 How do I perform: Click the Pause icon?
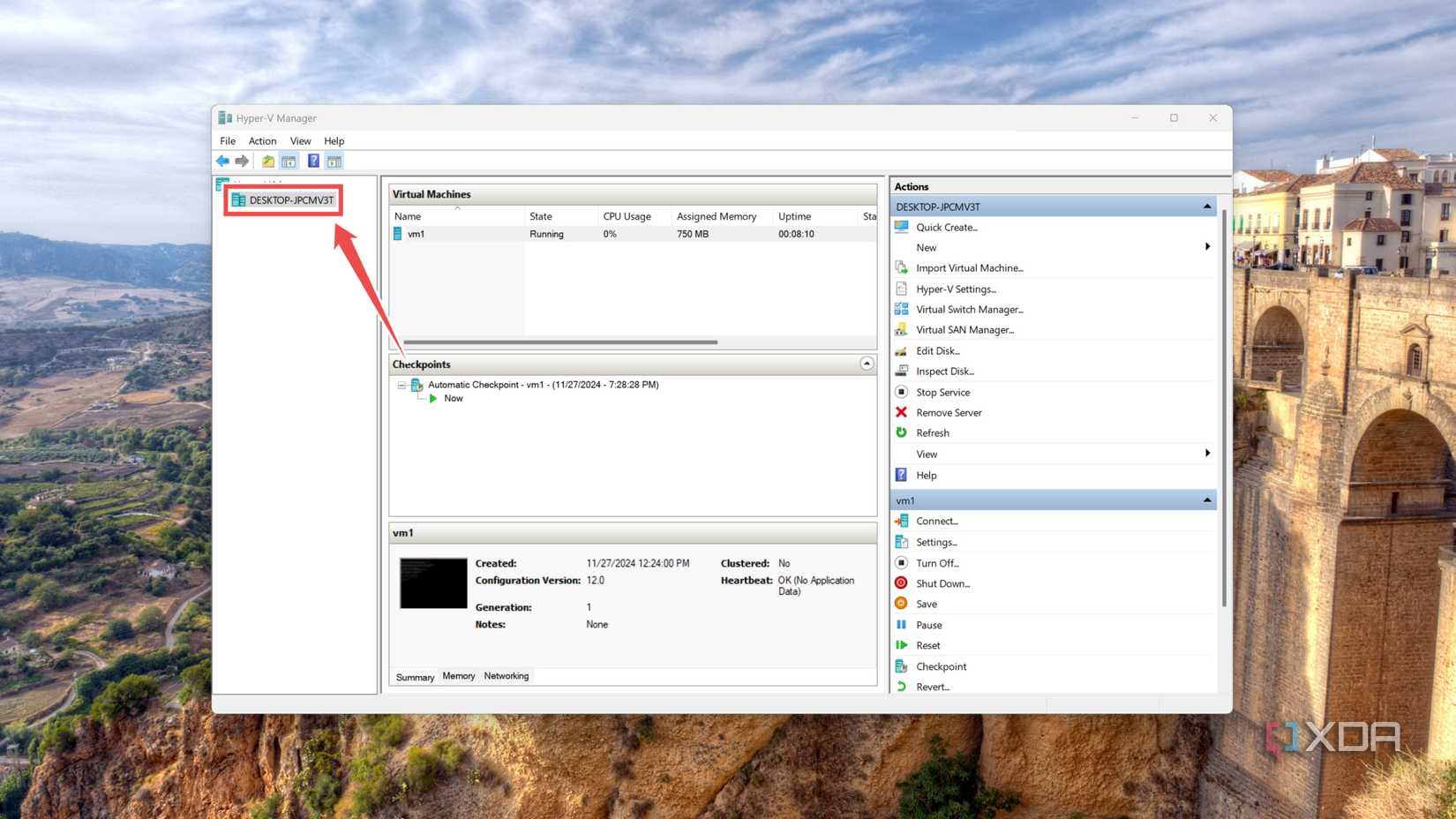(x=901, y=625)
